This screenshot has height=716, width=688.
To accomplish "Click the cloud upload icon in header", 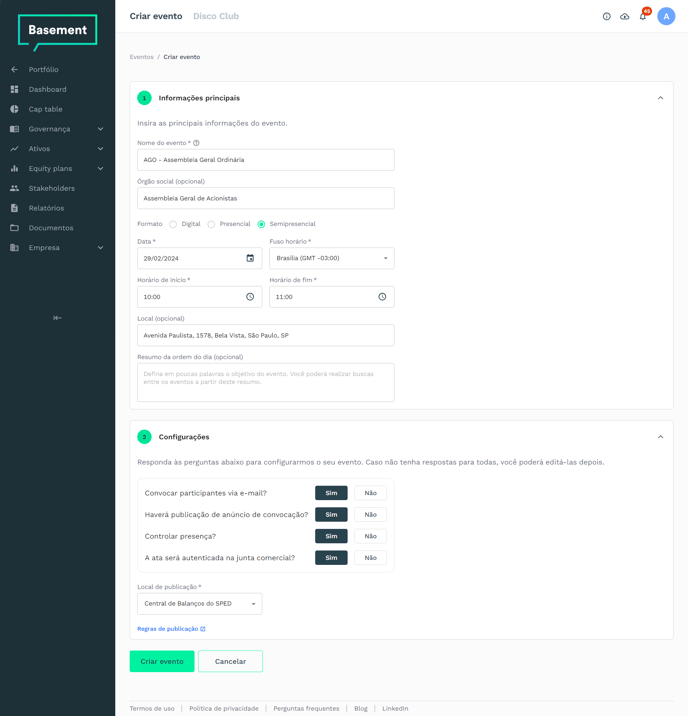I will tap(625, 17).
